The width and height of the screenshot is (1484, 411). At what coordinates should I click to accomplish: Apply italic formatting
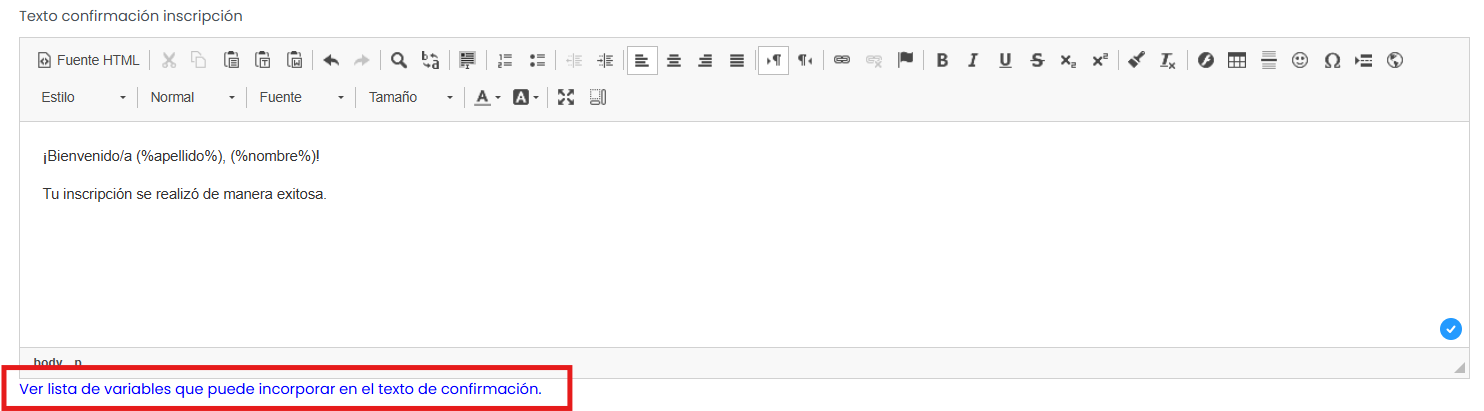pos(973,60)
